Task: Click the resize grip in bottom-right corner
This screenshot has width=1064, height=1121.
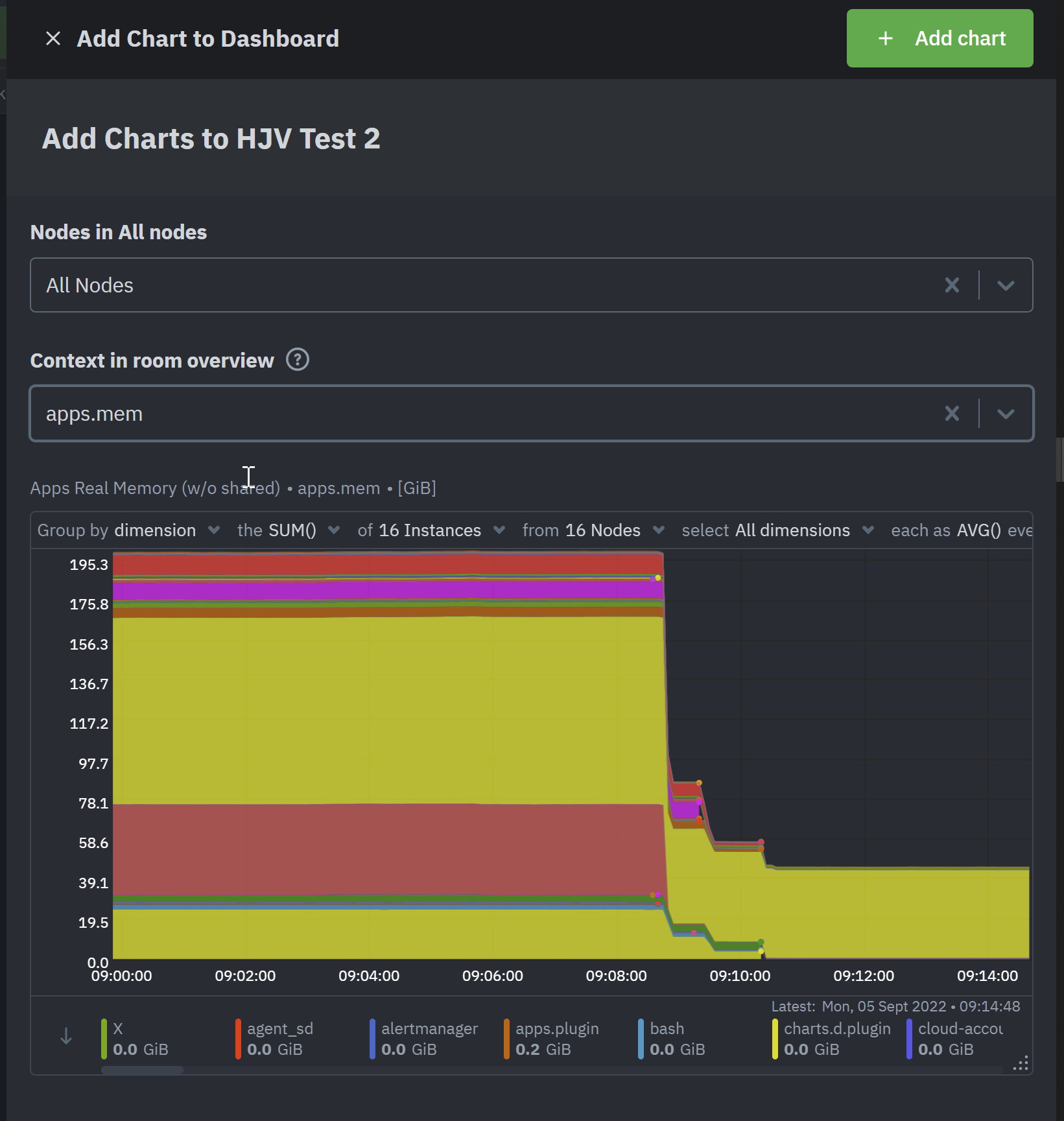Action: [1021, 1064]
